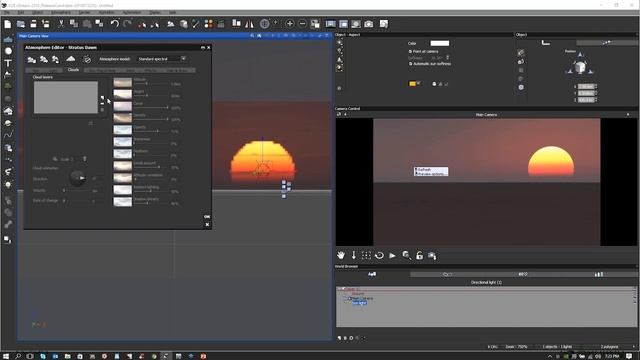Viewport: 640px width, 360px height.
Task: Select the sphere primitive tool
Action: tap(8, 51)
